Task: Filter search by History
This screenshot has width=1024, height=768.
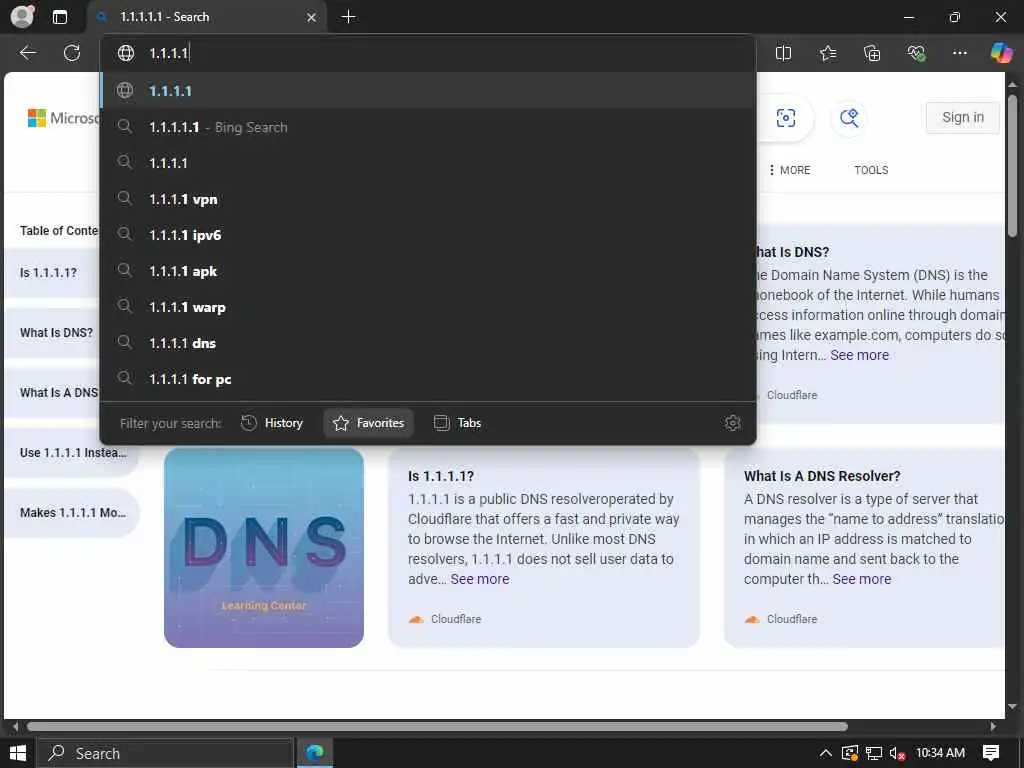Action: [x=272, y=423]
